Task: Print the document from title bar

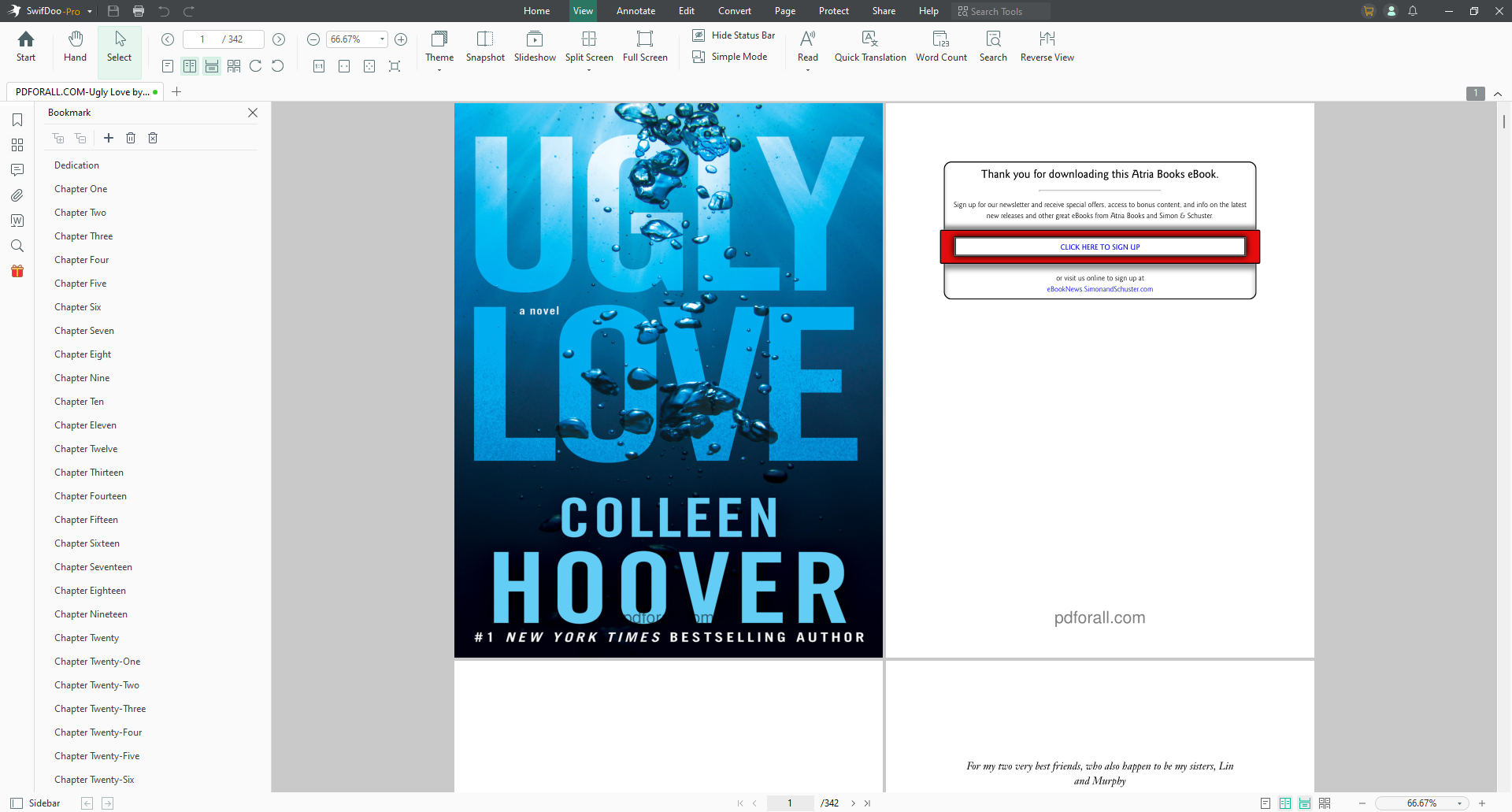Action: point(139,11)
